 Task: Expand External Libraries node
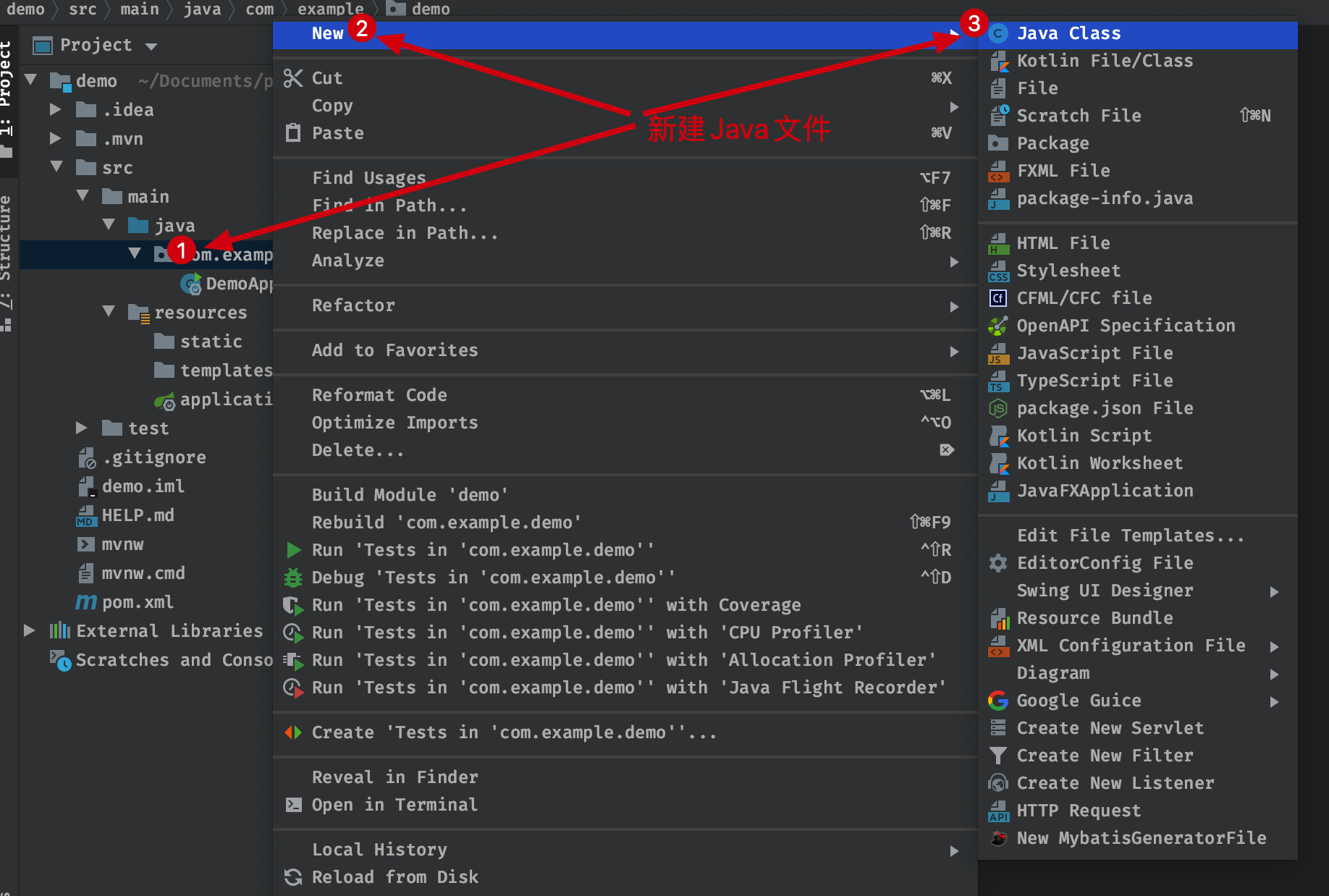[x=29, y=630]
